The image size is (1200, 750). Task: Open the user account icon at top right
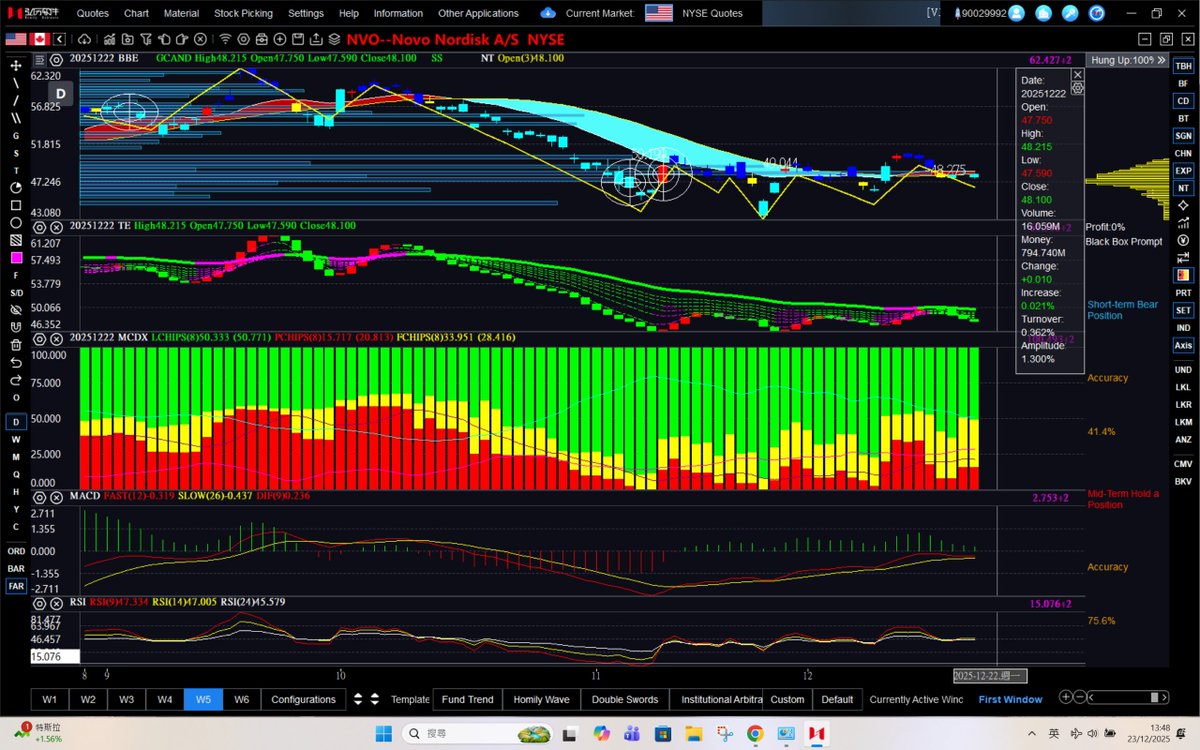[1017, 13]
